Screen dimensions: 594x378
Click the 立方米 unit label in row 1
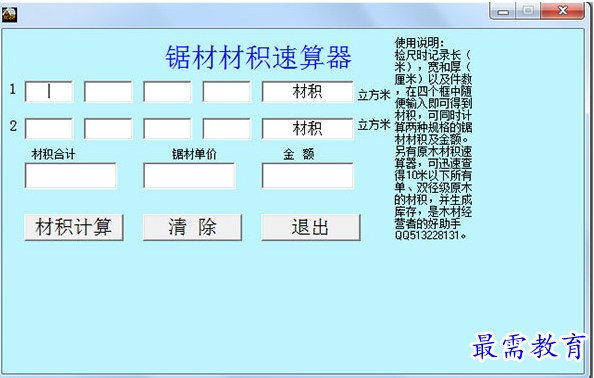pos(374,95)
